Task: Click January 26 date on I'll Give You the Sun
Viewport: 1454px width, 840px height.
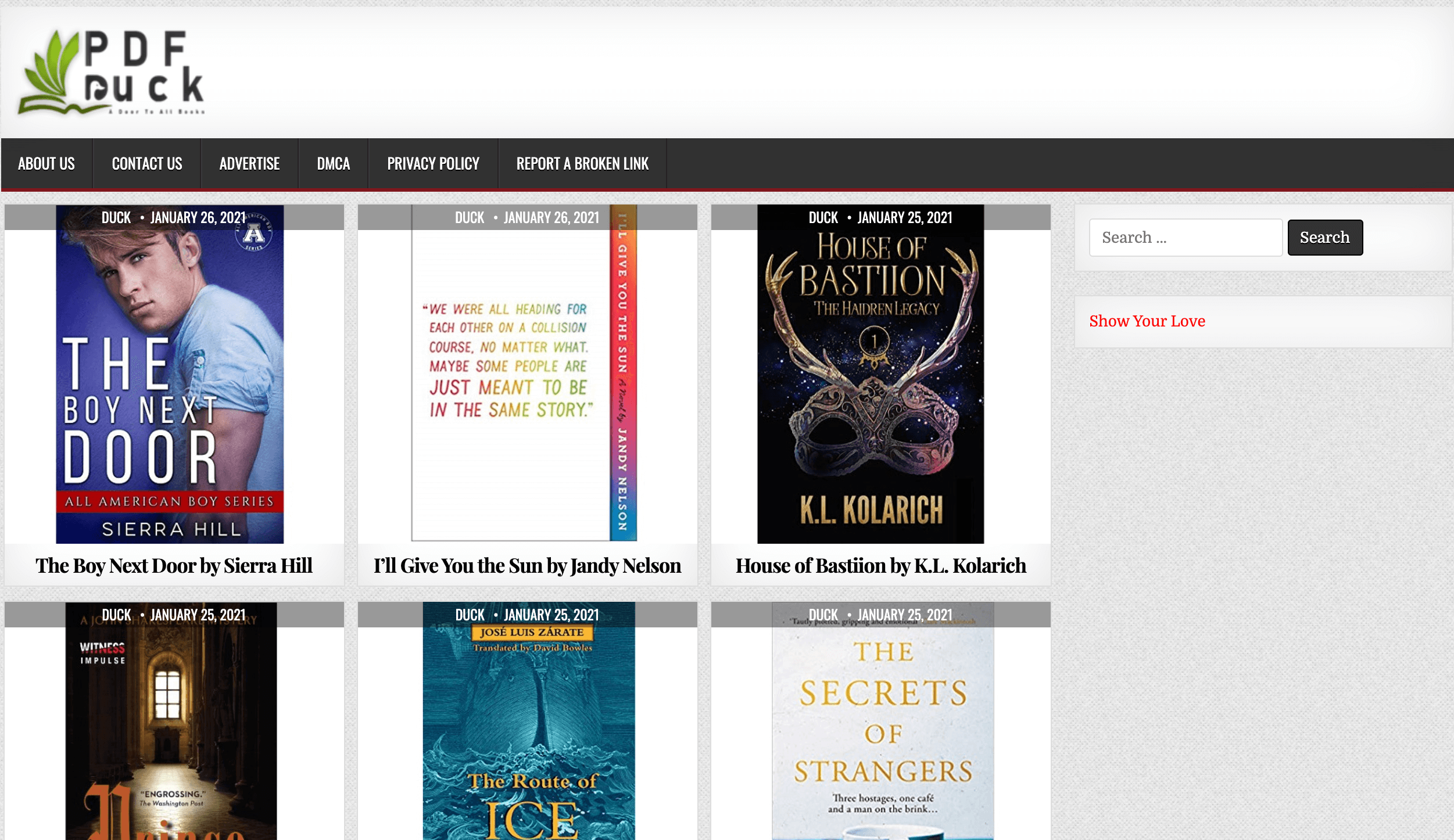Action: [x=551, y=218]
